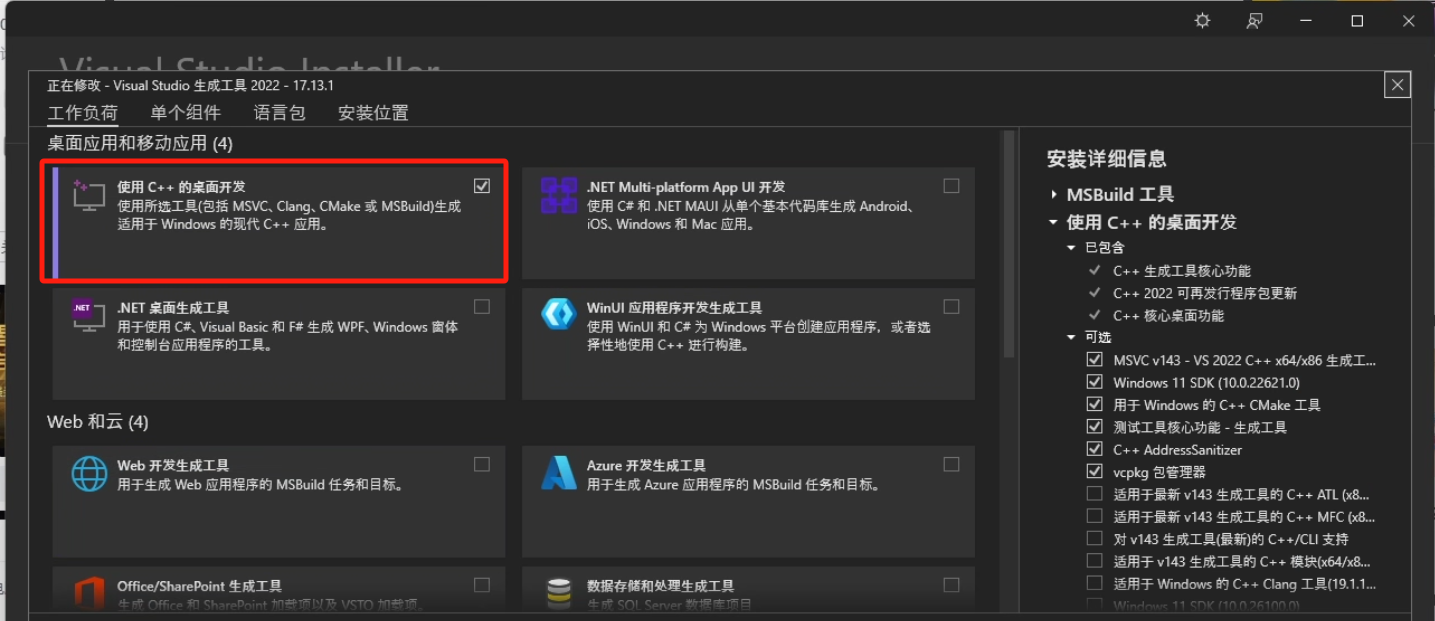Image resolution: width=1435 pixels, height=621 pixels.
Task: Click the 安装详细信息 heading
Action: tap(1106, 158)
